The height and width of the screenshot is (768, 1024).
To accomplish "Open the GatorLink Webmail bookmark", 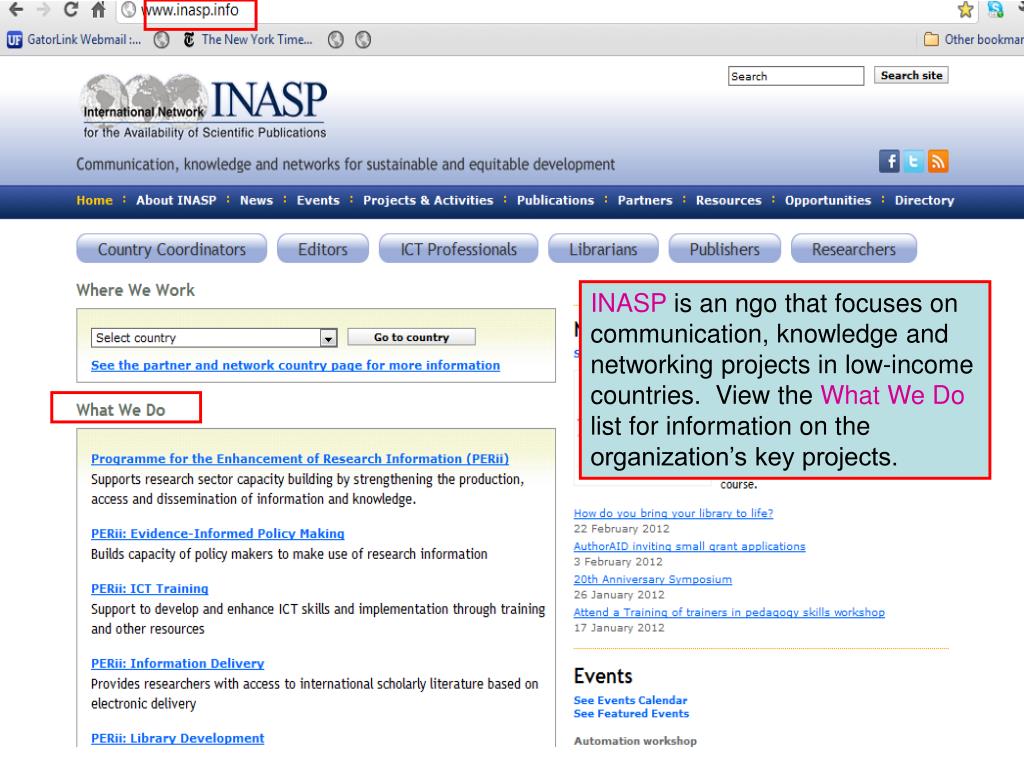I will coord(74,40).
